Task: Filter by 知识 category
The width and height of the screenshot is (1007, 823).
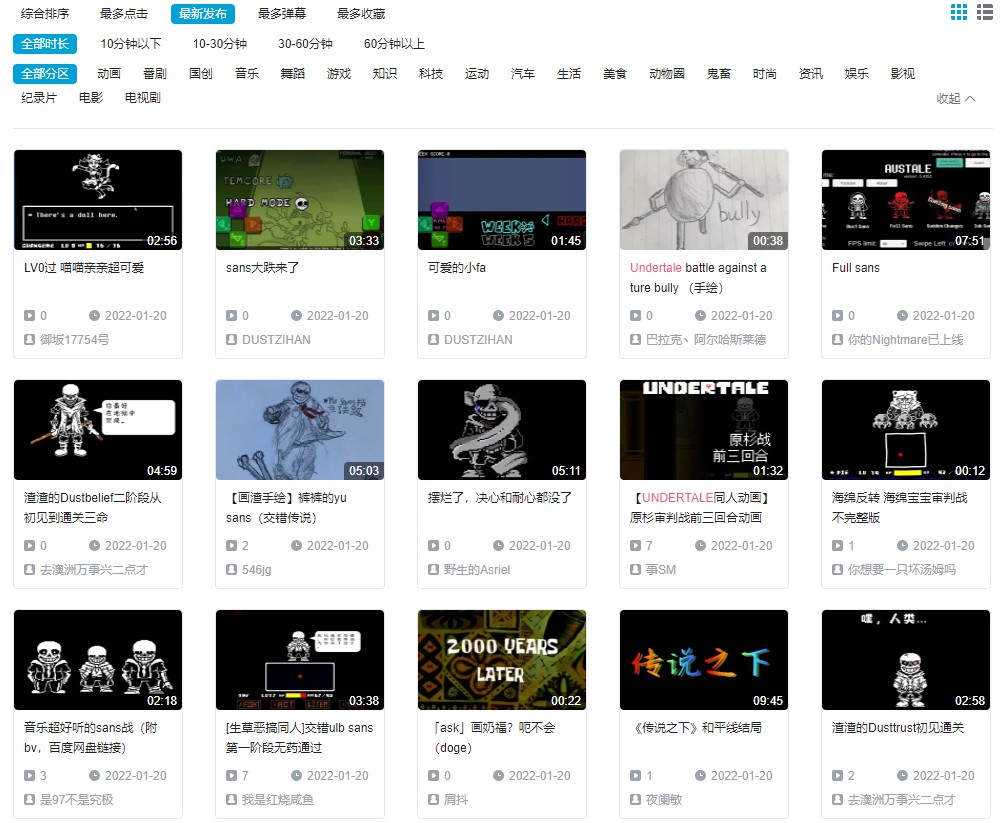Action: point(385,74)
